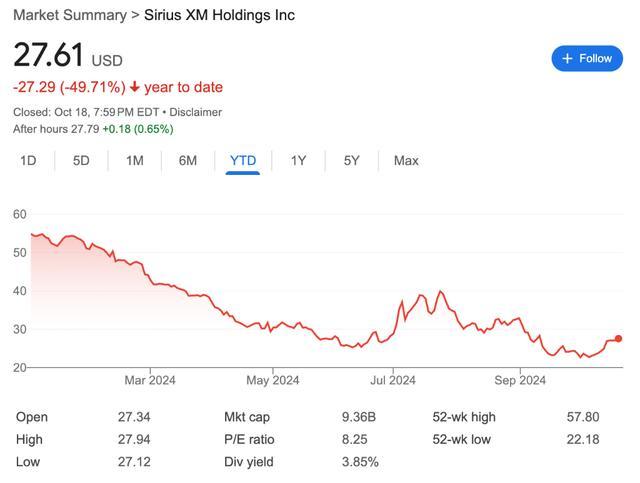
Task: Click the Sirius XM Holdings Inc title
Action: [x=219, y=15]
